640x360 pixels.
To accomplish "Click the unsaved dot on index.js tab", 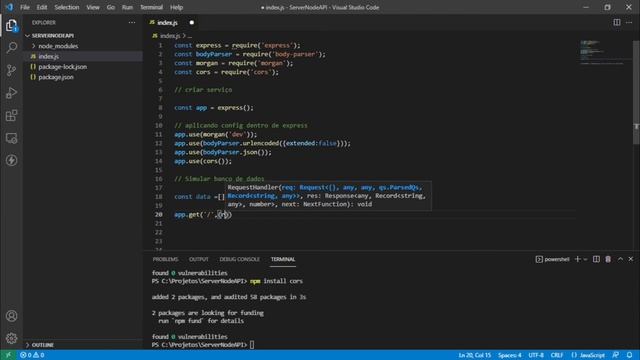I will point(191,22).
